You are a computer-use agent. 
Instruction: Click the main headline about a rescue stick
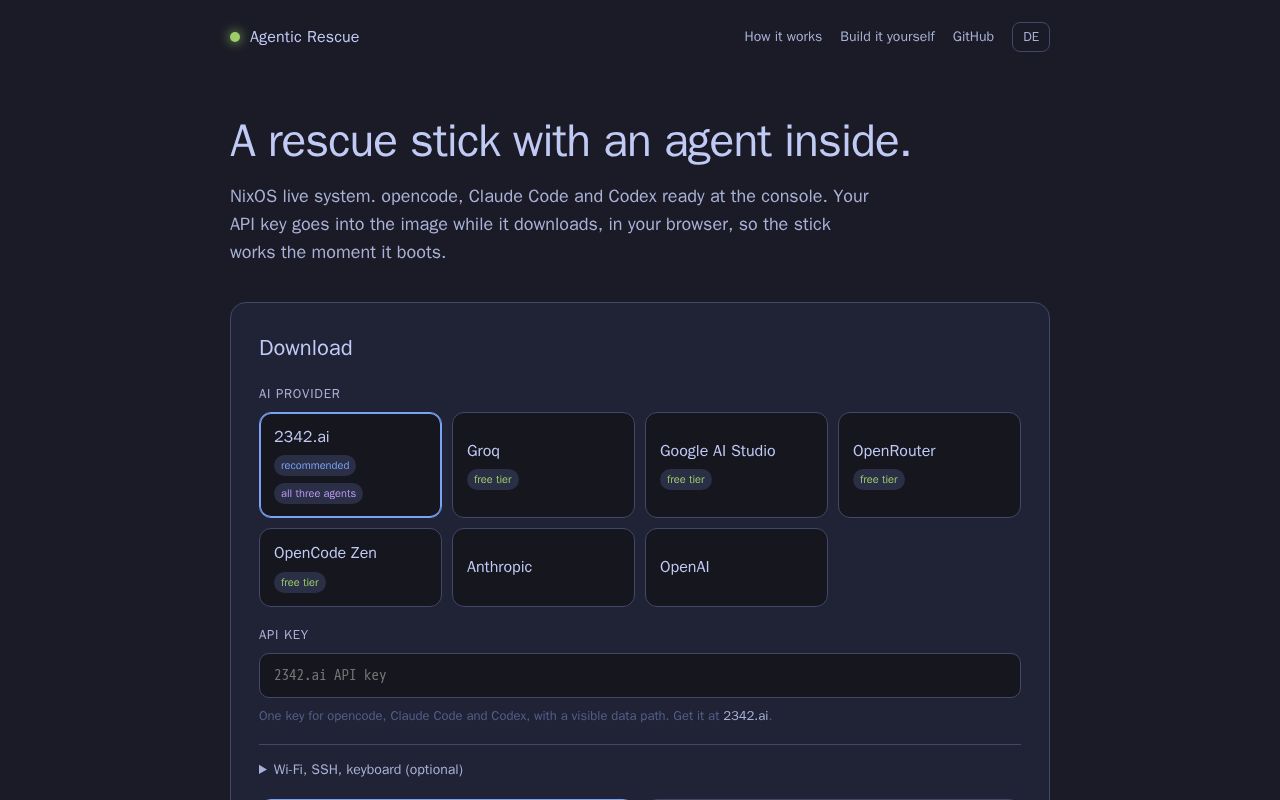(x=571, y=141)
